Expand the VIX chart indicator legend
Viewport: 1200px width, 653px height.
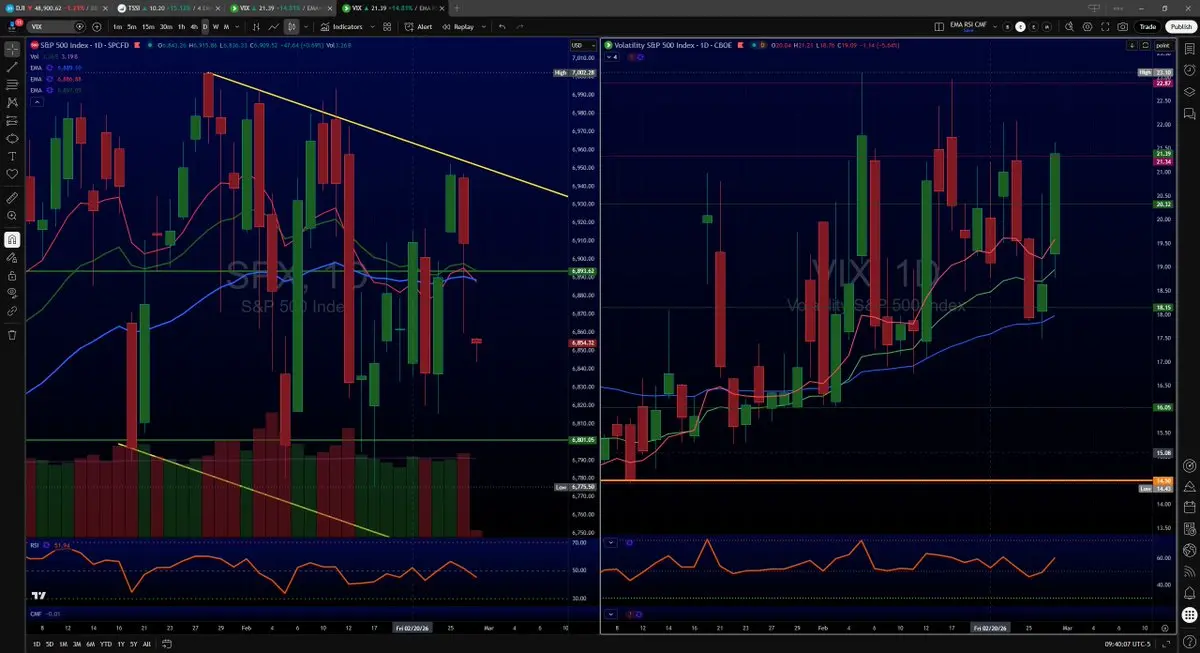coord(613,57)
